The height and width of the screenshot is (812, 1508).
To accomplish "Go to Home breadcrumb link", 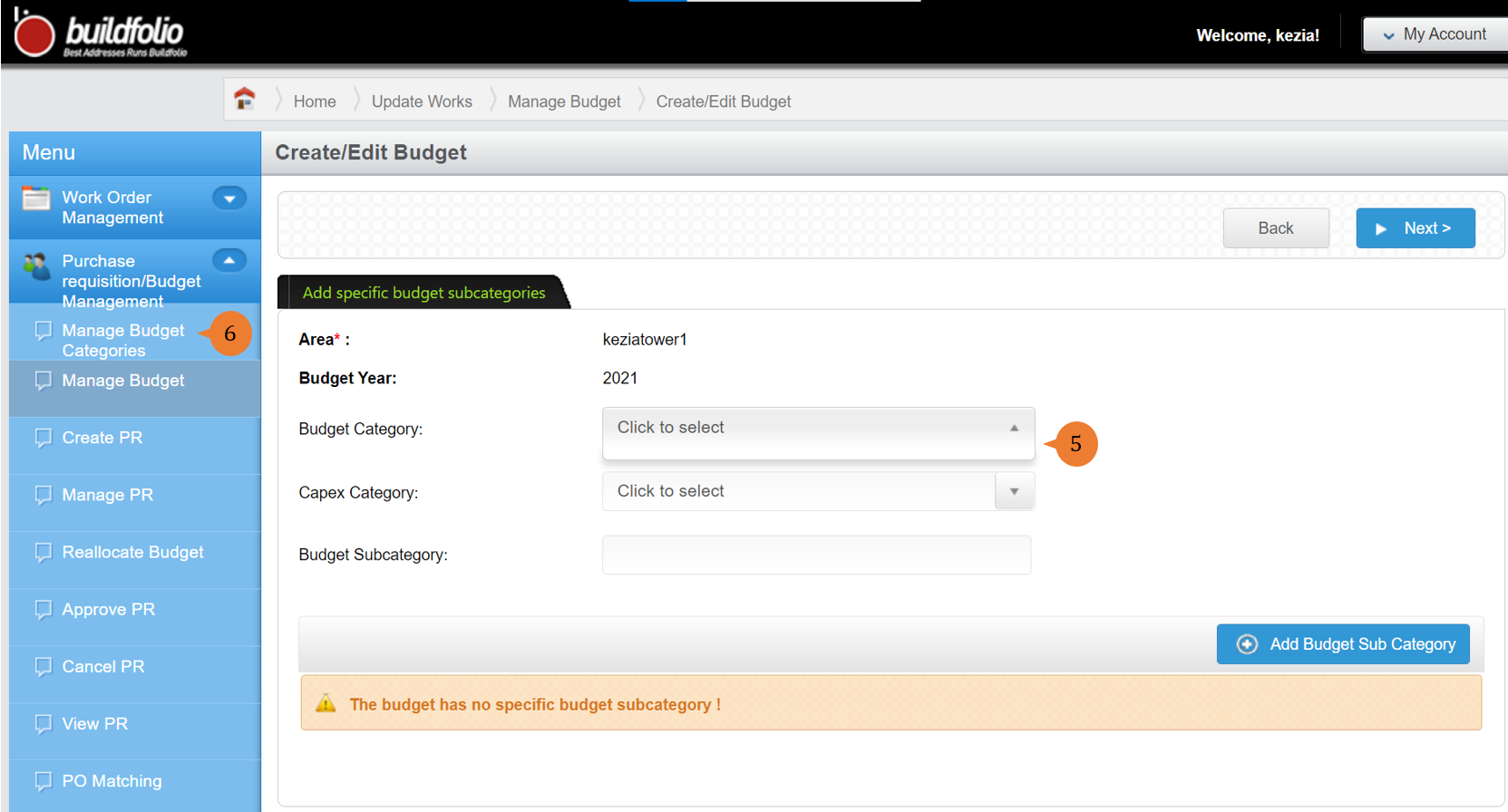I will (x=315, y=101).
